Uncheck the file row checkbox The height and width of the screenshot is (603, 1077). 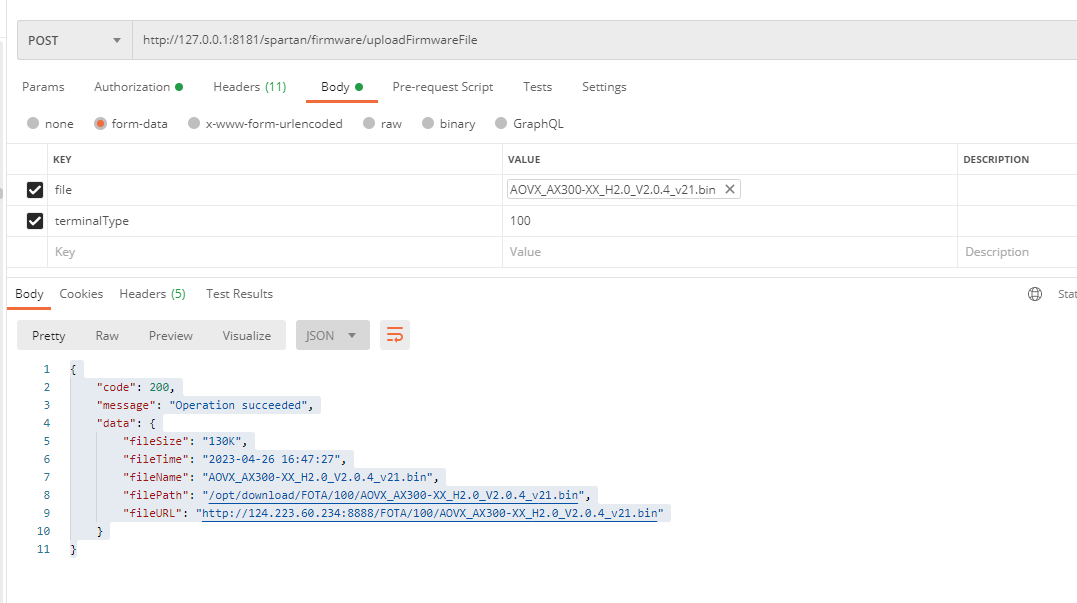pos(35,190)
